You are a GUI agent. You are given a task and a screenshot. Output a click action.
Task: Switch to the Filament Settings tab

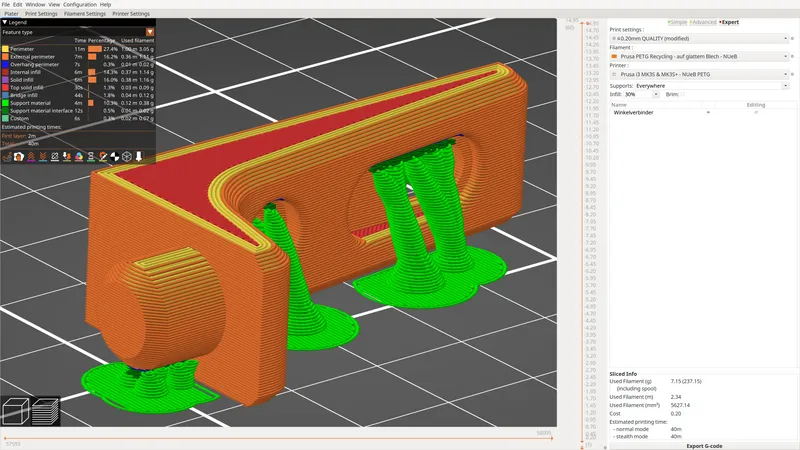pos(84,14)
